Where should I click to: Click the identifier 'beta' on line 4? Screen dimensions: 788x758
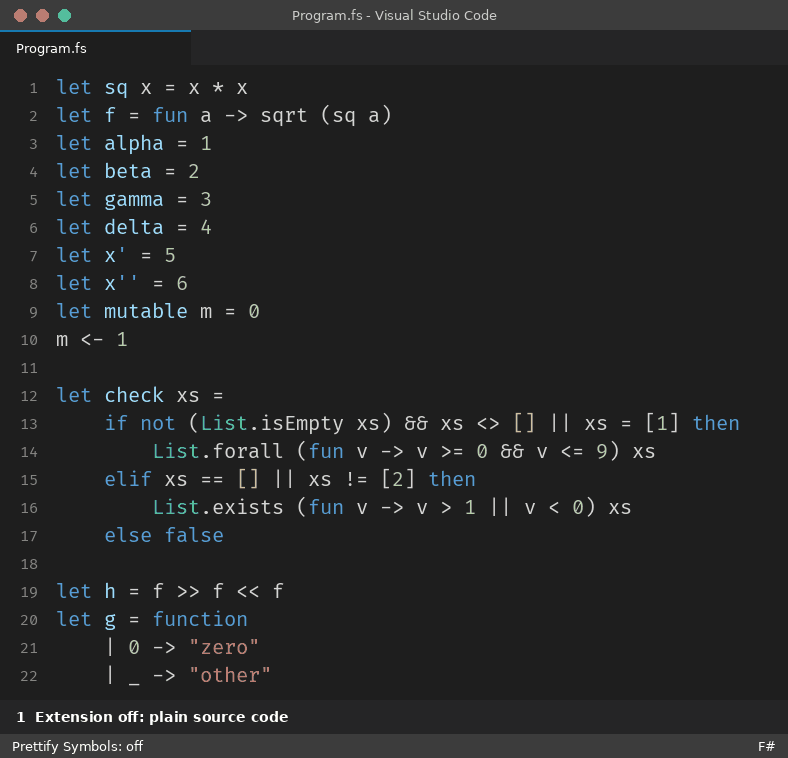click(x=128, y=171)
